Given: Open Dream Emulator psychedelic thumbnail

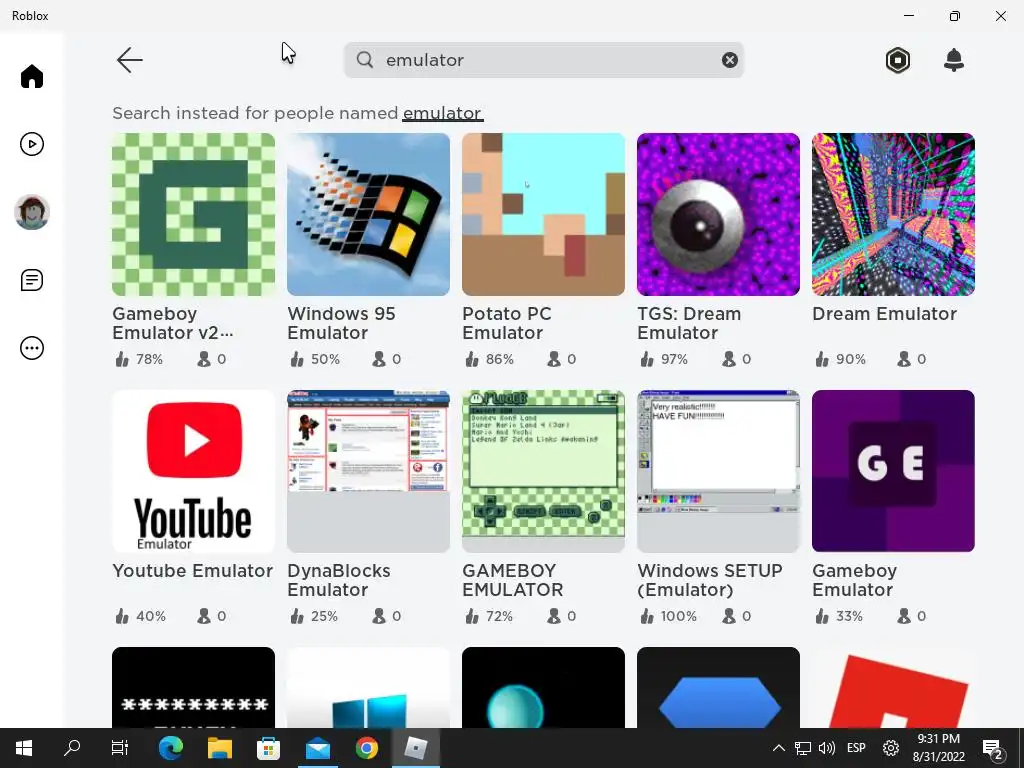Looking at the screenshot, I should [x=893, y=214].
